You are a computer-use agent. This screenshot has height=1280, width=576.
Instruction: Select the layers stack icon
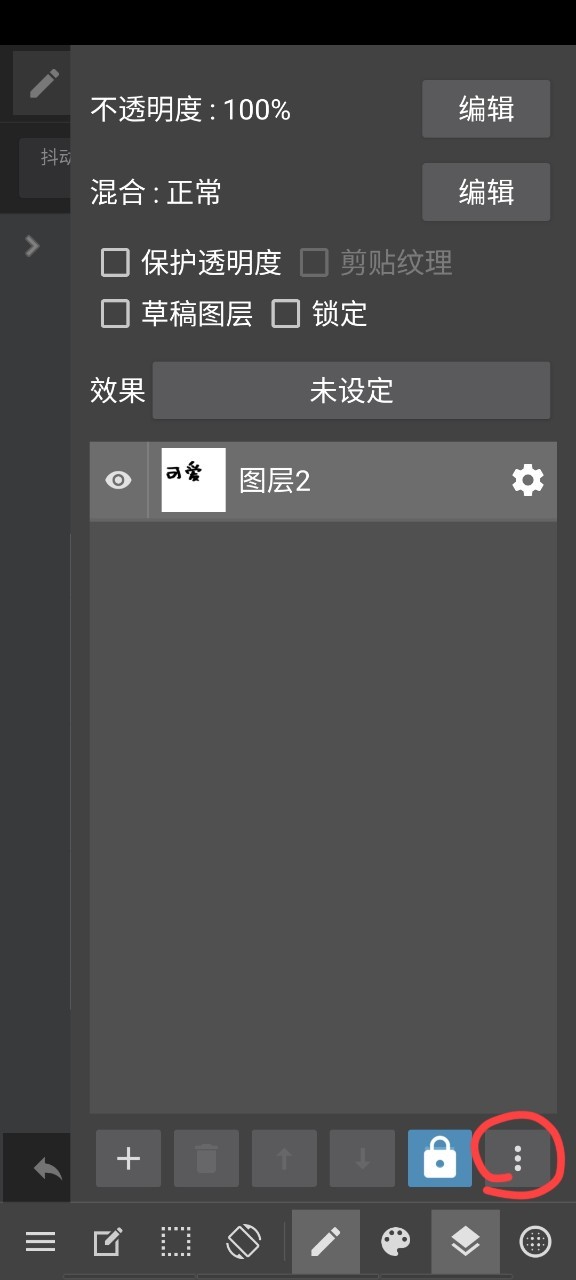tap(465, 1242)
